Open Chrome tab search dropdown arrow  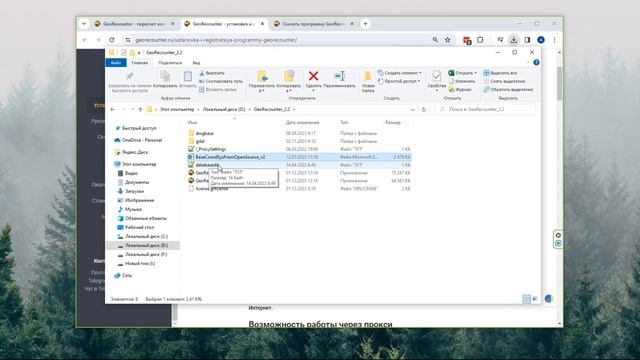tap(84, 24)
